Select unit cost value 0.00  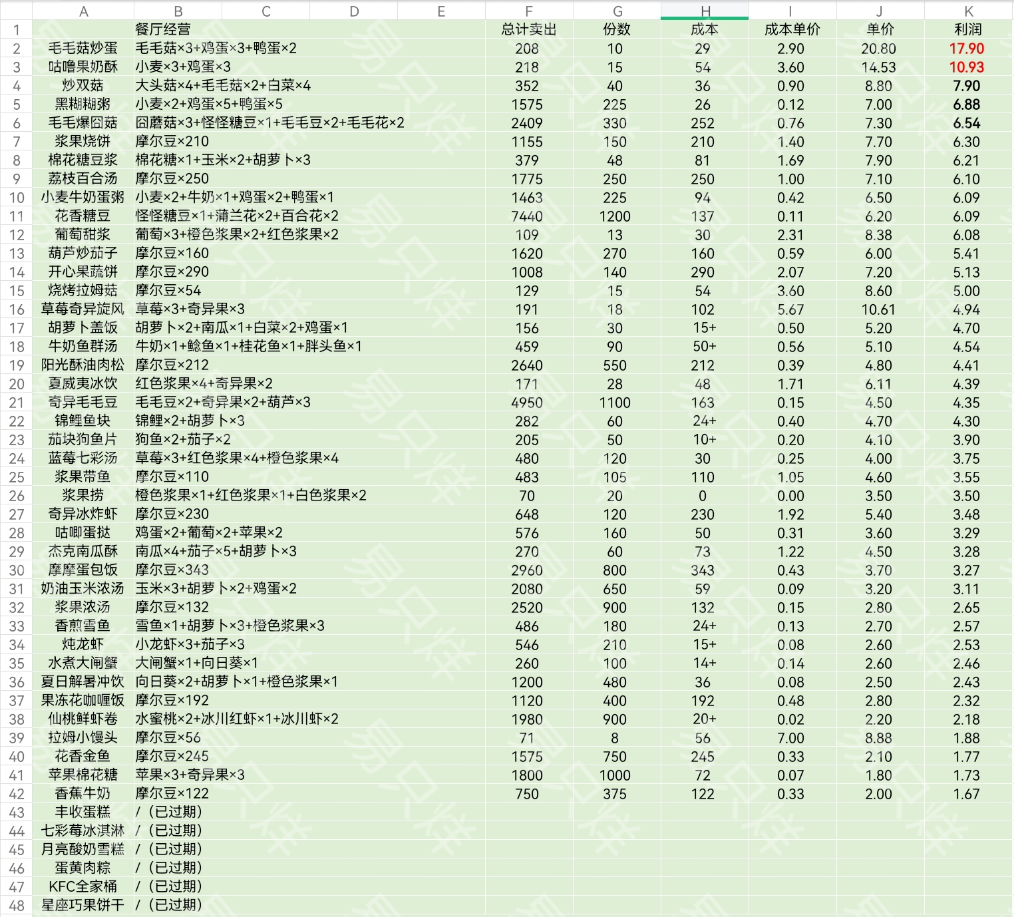click(x=791, y=496)
